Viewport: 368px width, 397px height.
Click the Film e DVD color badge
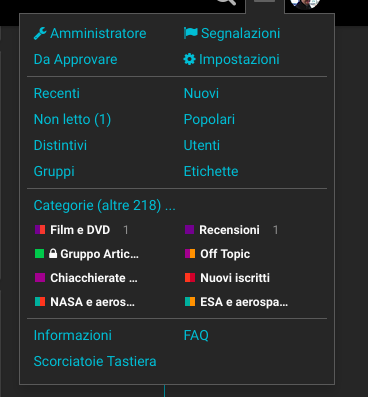(40, 230)
